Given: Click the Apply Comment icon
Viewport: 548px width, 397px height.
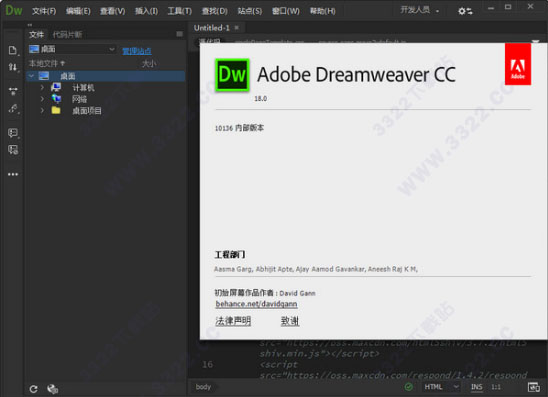Looking at the screenshot, I should point(13,133).
